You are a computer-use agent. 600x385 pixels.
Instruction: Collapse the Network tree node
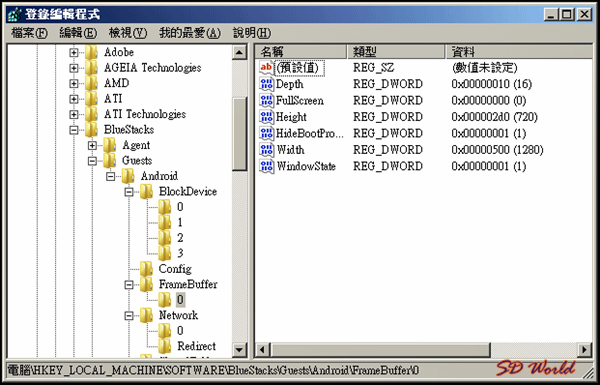(x=129, y=316)
